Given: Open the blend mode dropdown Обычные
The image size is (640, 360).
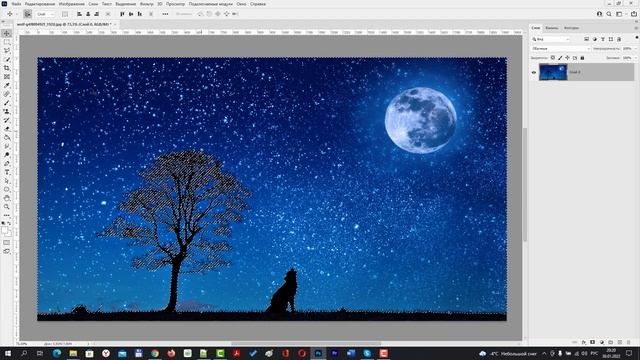Looking at the screenshot, I should click(561, 49).
